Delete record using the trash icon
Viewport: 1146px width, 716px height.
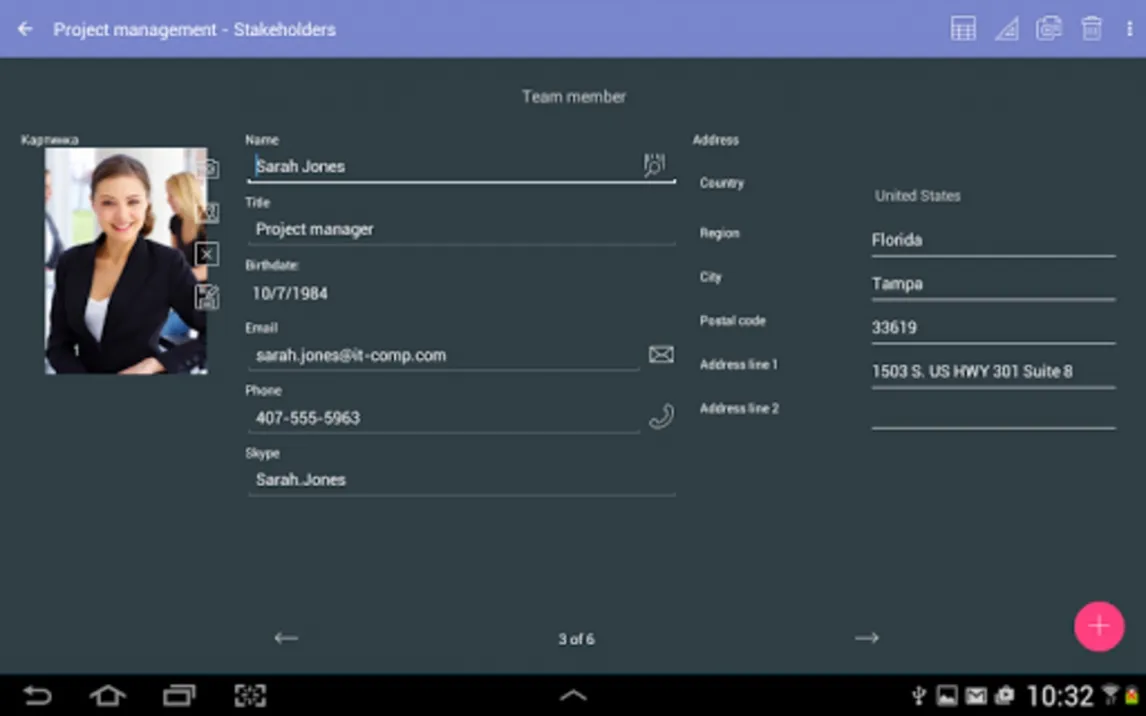click(x=1091, y=29)
